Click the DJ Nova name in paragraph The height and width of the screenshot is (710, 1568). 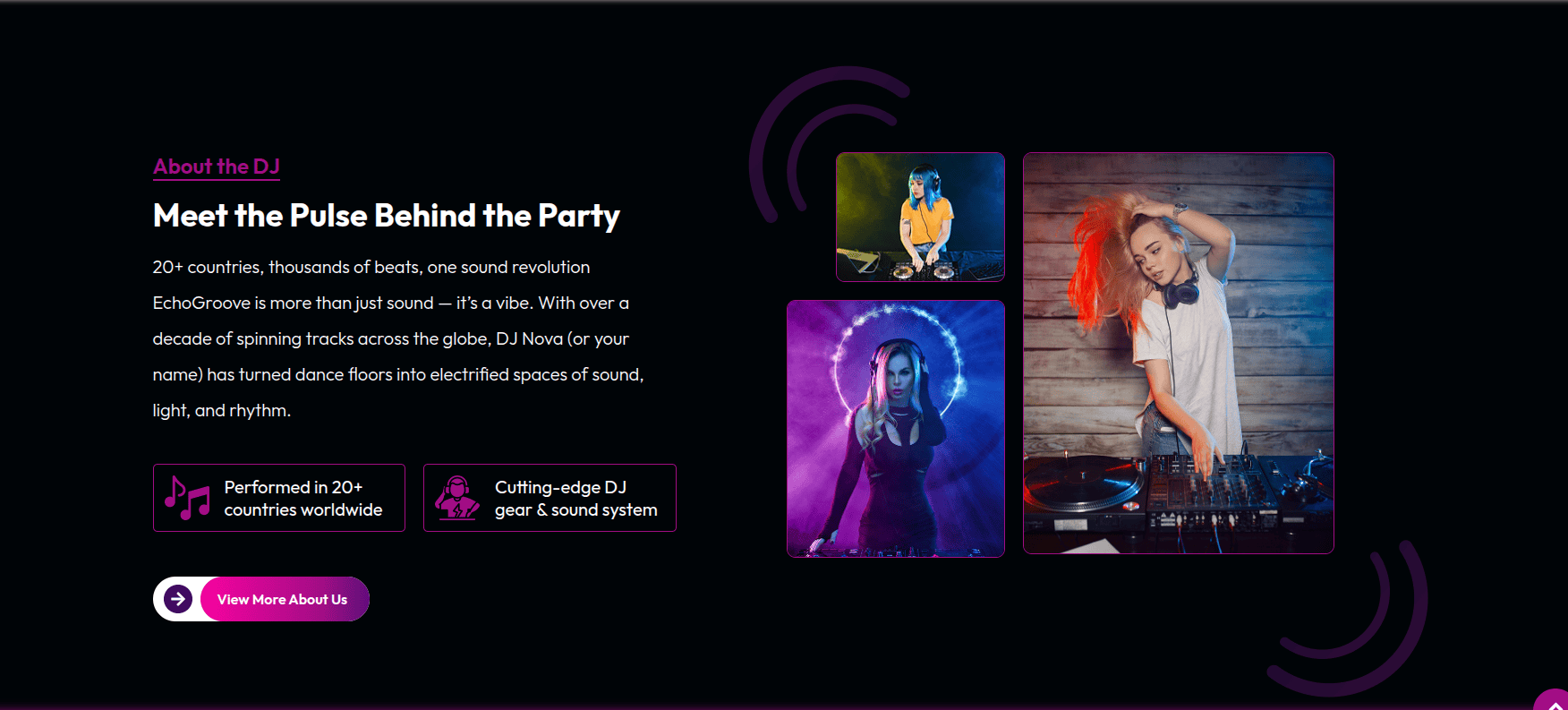click(530, 338)
